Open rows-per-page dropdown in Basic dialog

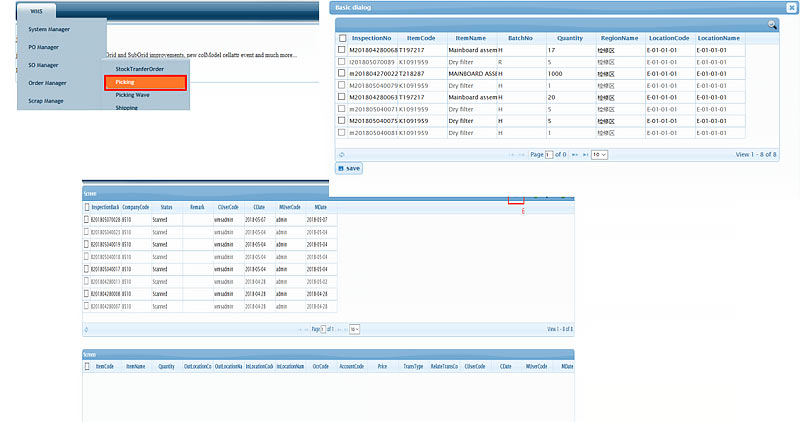point(599,155)
